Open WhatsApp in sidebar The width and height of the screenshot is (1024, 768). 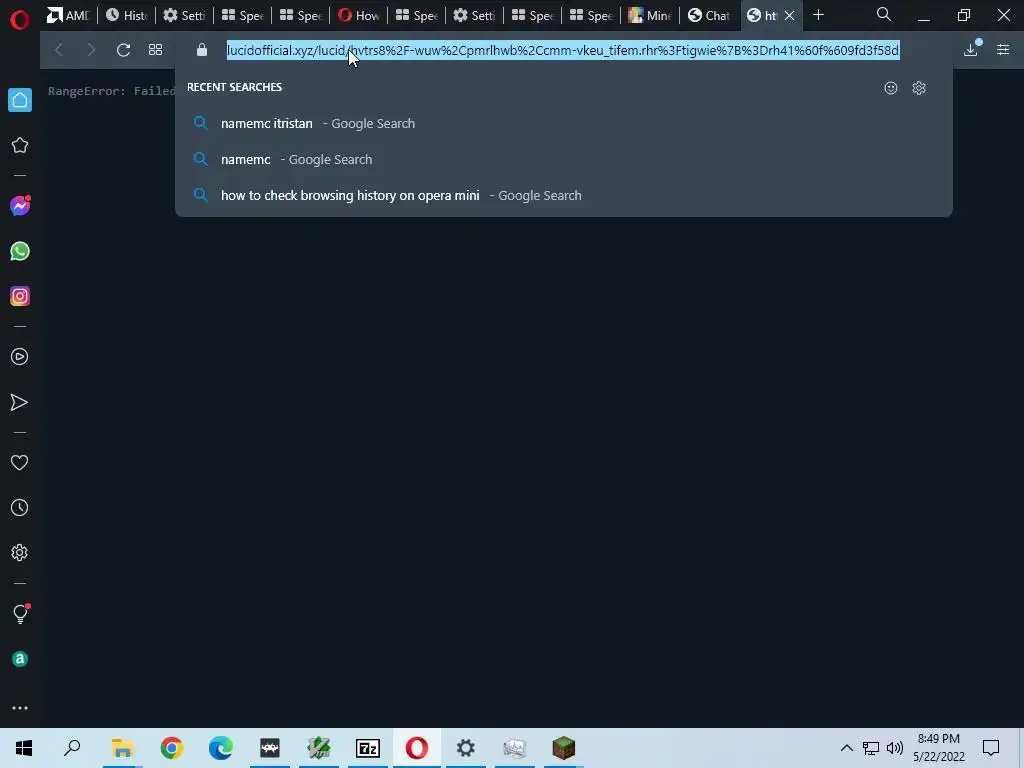pyautogui.click(x=20, y=251)
